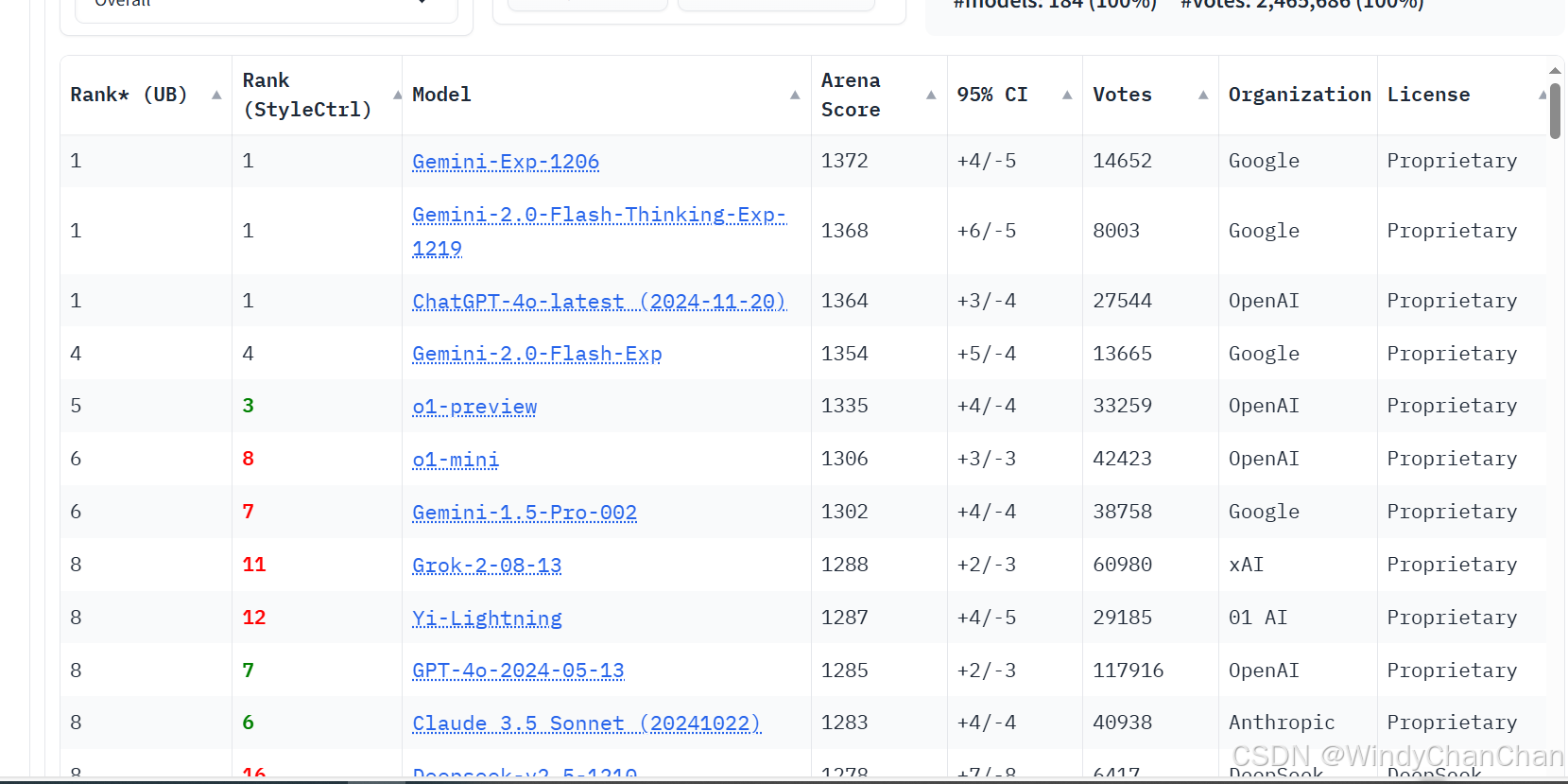Sort table by Model column arrow

795,96
